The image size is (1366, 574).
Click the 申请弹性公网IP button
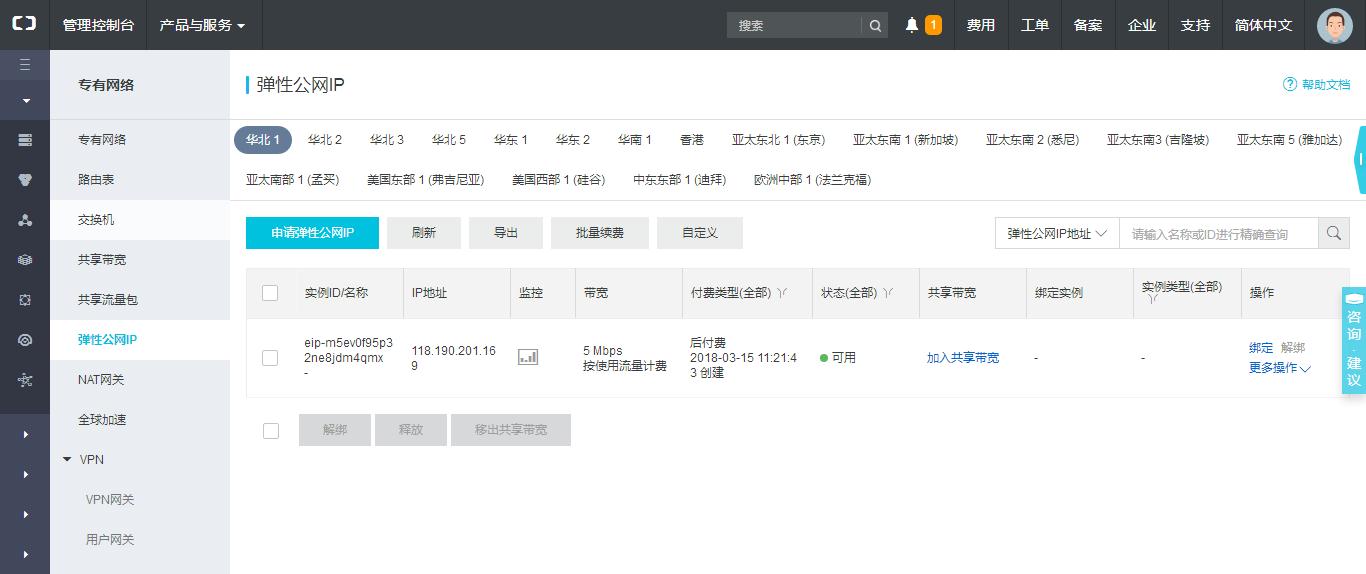[x=312, y=233]
